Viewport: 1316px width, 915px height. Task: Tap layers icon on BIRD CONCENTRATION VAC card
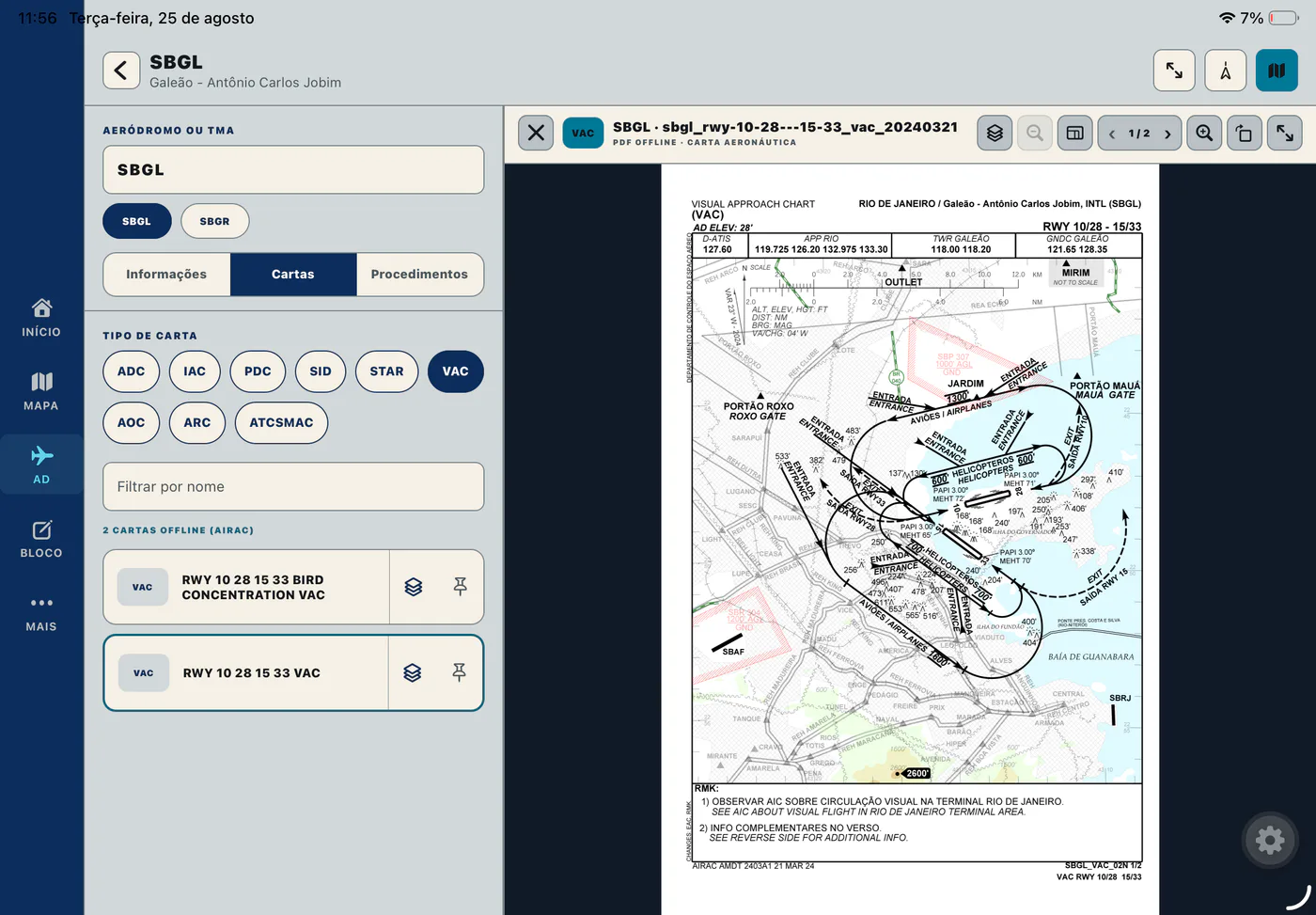coord(414,587)
